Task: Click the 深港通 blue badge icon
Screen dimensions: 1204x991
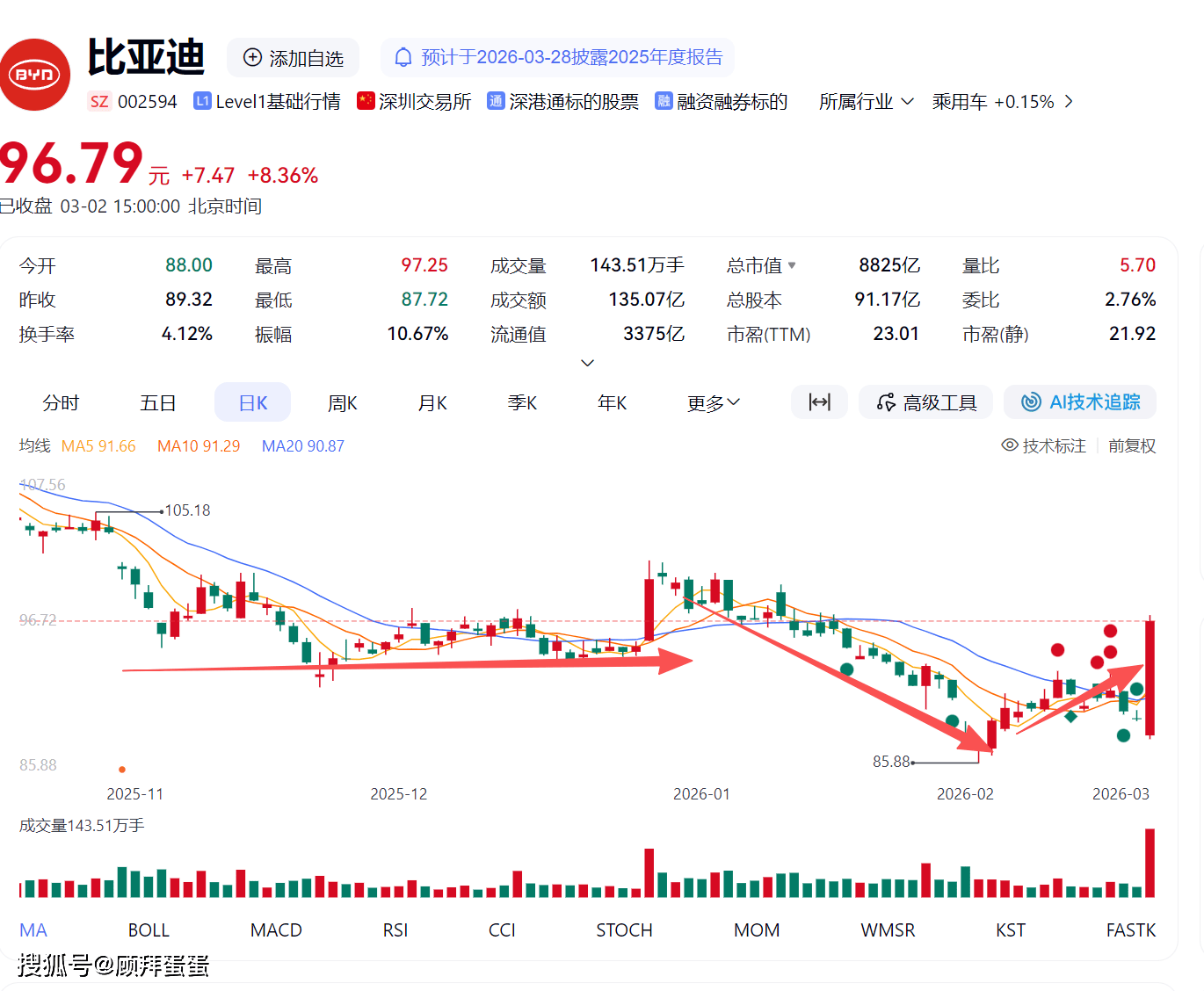Action: (x=496, y=101)
